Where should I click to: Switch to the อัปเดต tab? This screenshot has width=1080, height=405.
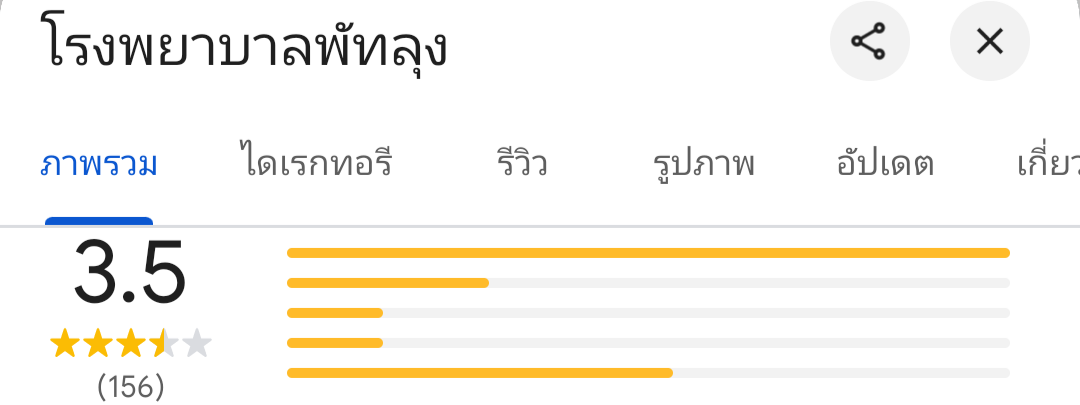(885, 163)
